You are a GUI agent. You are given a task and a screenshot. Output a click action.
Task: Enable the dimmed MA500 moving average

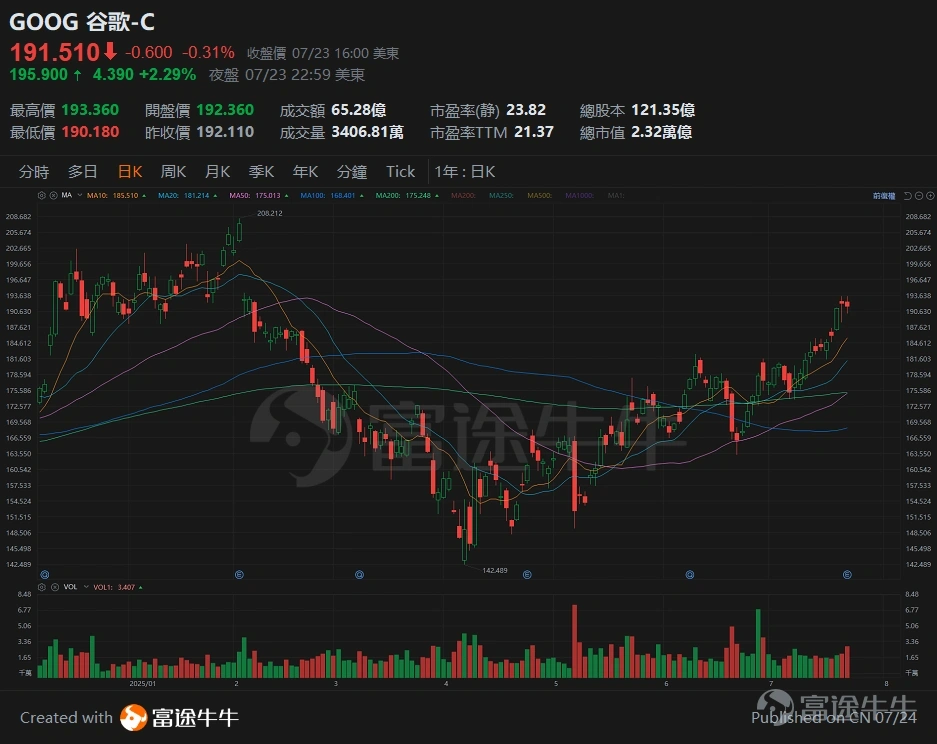539,195
